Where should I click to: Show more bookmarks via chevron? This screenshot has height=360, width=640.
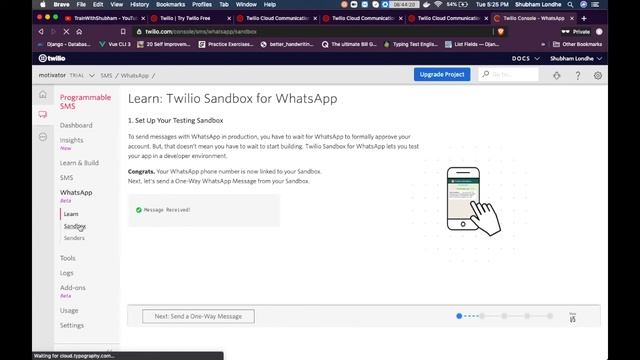543,44
